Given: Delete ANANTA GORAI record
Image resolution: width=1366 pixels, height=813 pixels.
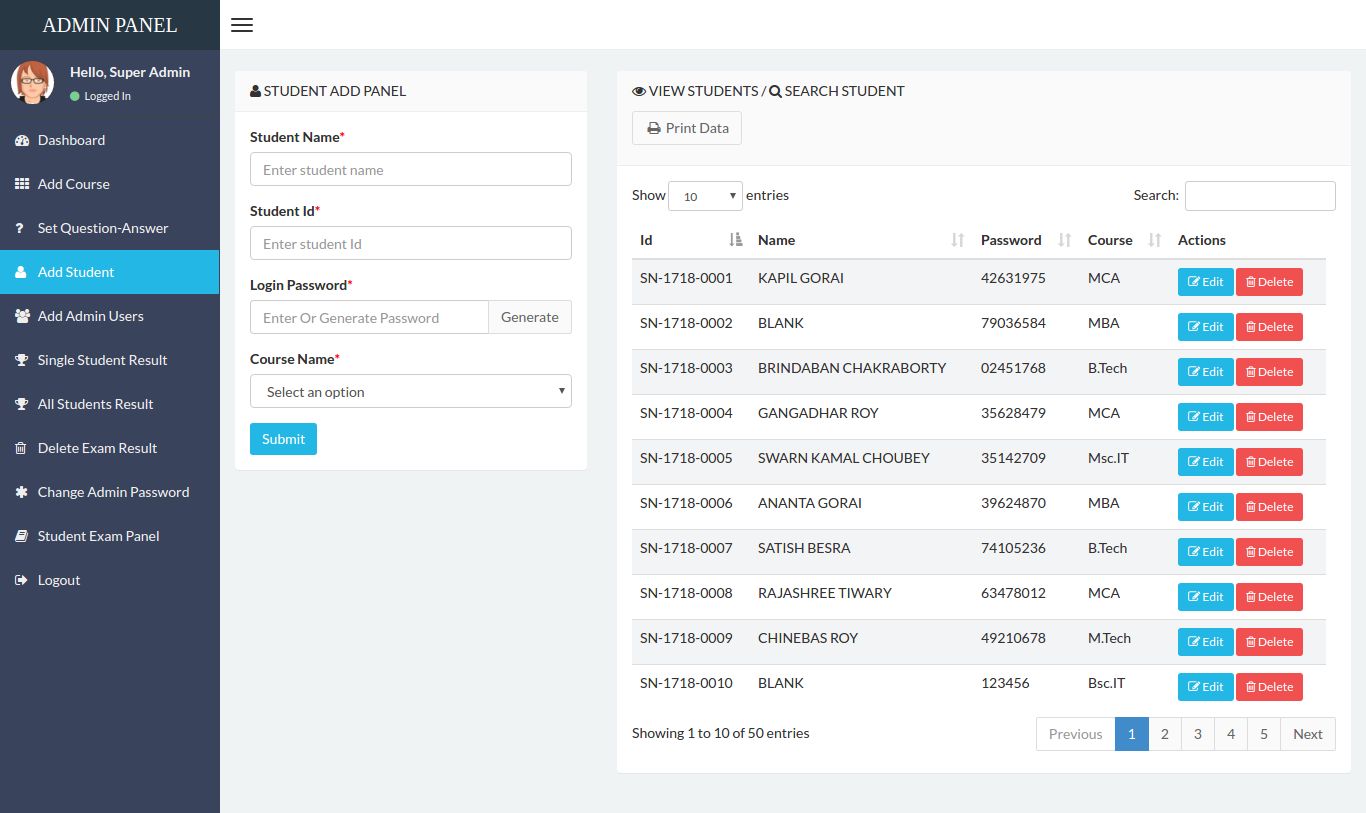Looking at the screenshot, I should click(1269, 507).
